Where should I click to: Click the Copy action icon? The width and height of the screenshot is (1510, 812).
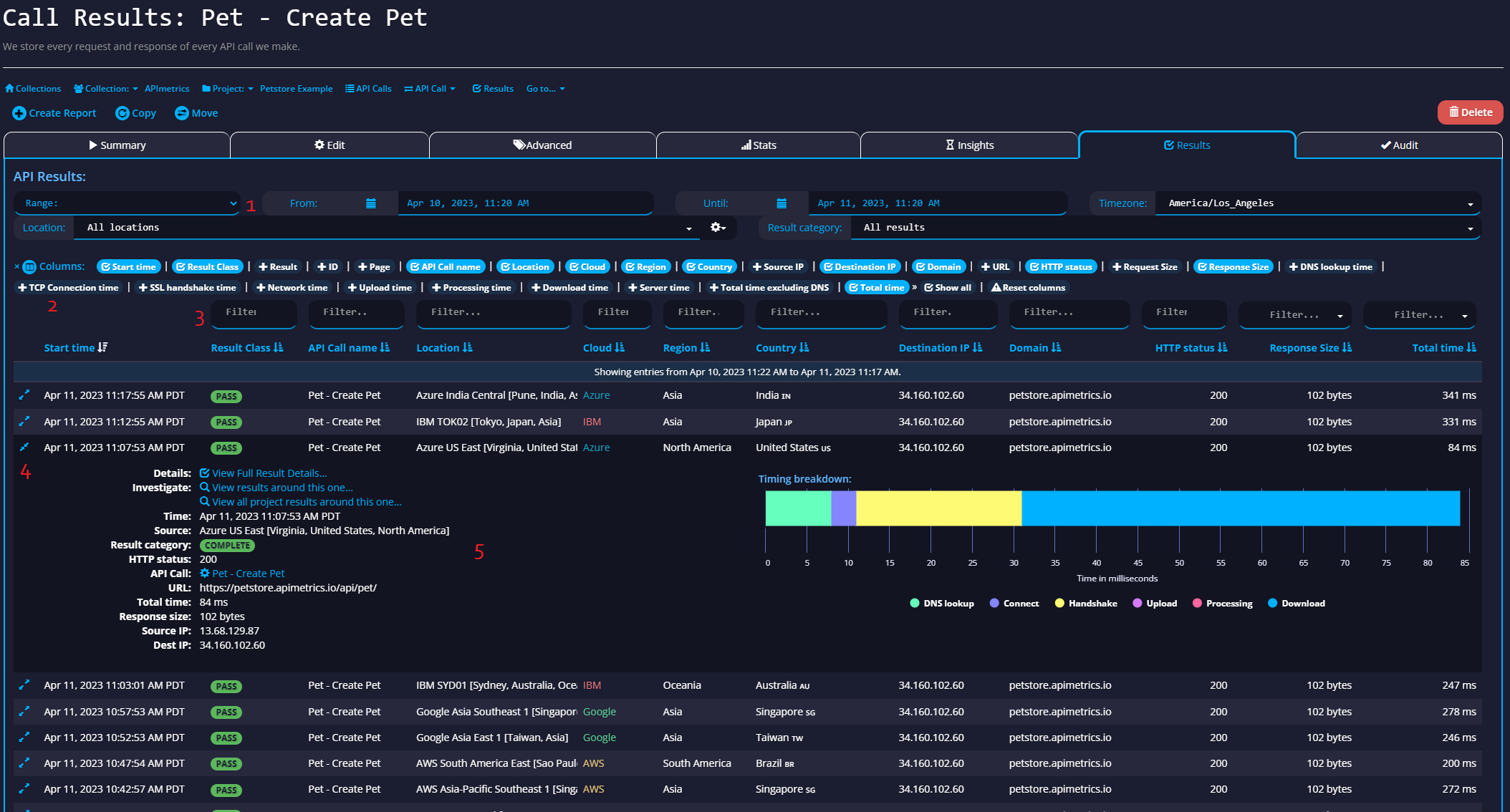click(122, 113)
